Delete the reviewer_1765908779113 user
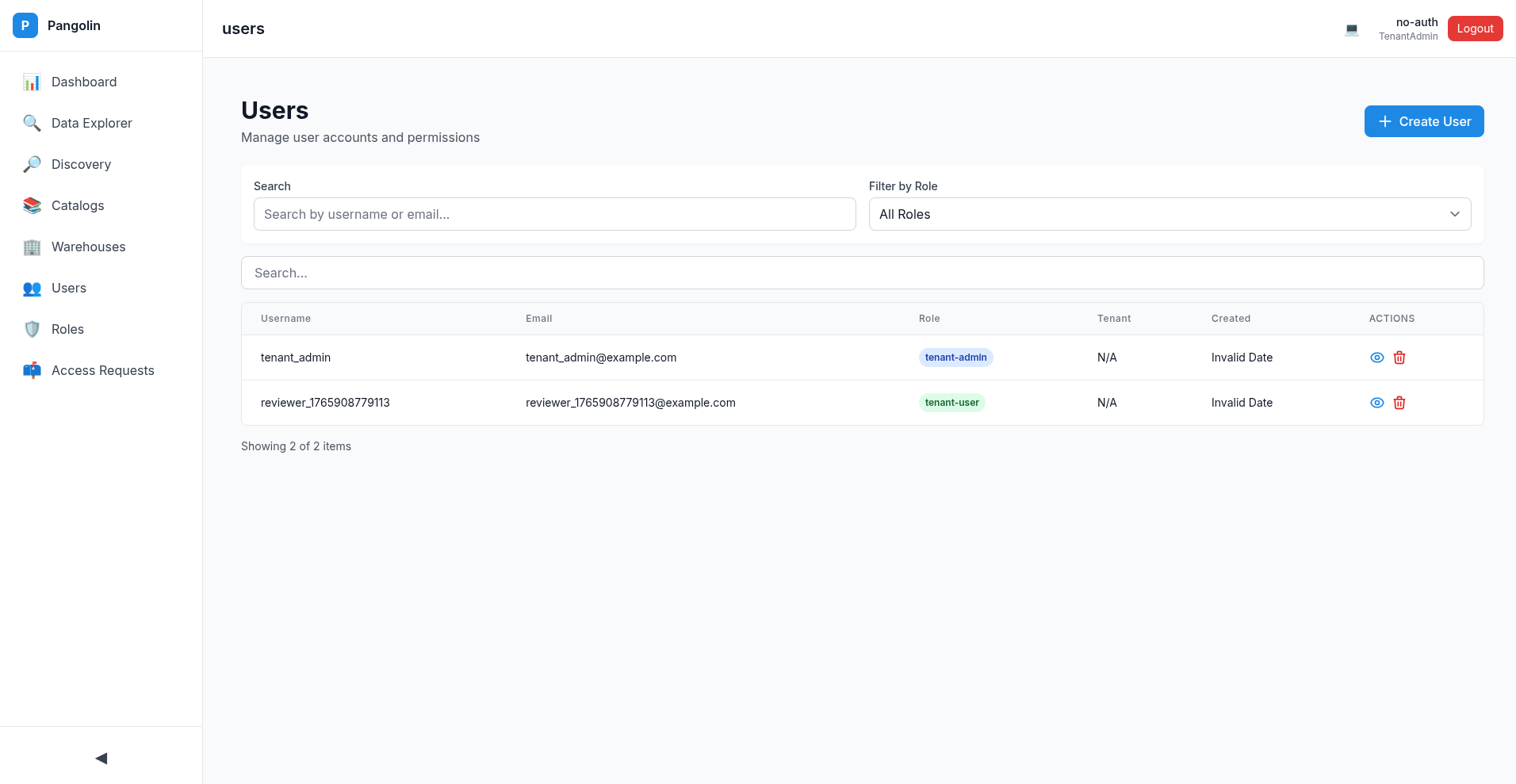The height and width of the screenshot is (784, 1516). (1399, 403)
